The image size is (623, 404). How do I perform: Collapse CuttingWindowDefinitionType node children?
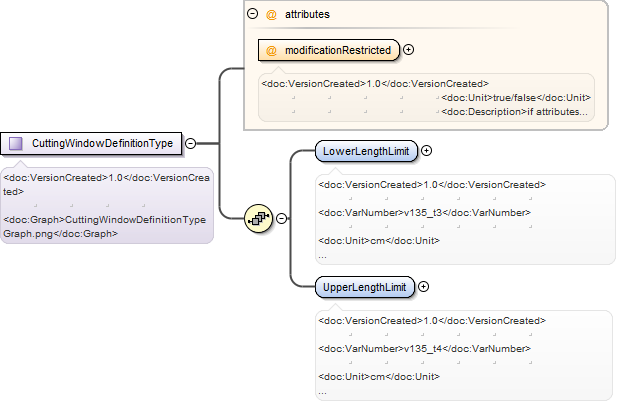191,143
